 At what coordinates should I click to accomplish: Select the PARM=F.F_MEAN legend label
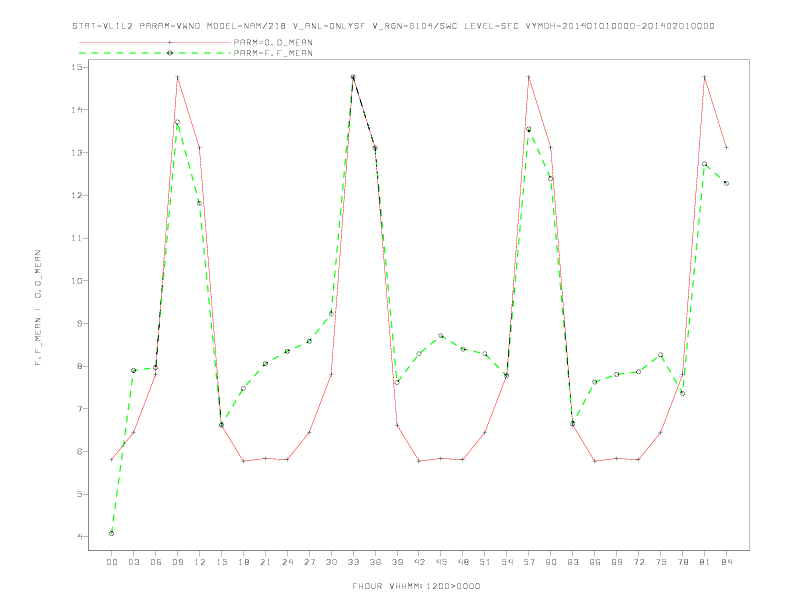coord(273,53)
